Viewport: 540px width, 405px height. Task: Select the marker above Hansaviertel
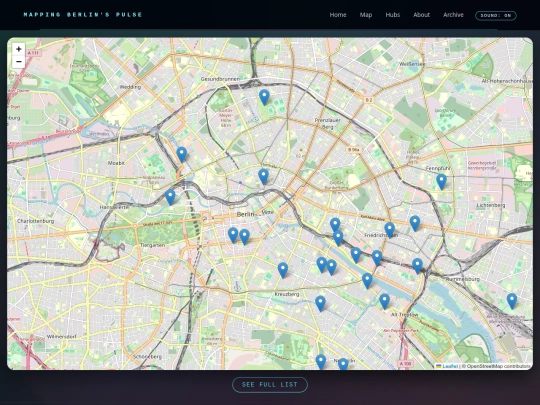coord(170,197)
